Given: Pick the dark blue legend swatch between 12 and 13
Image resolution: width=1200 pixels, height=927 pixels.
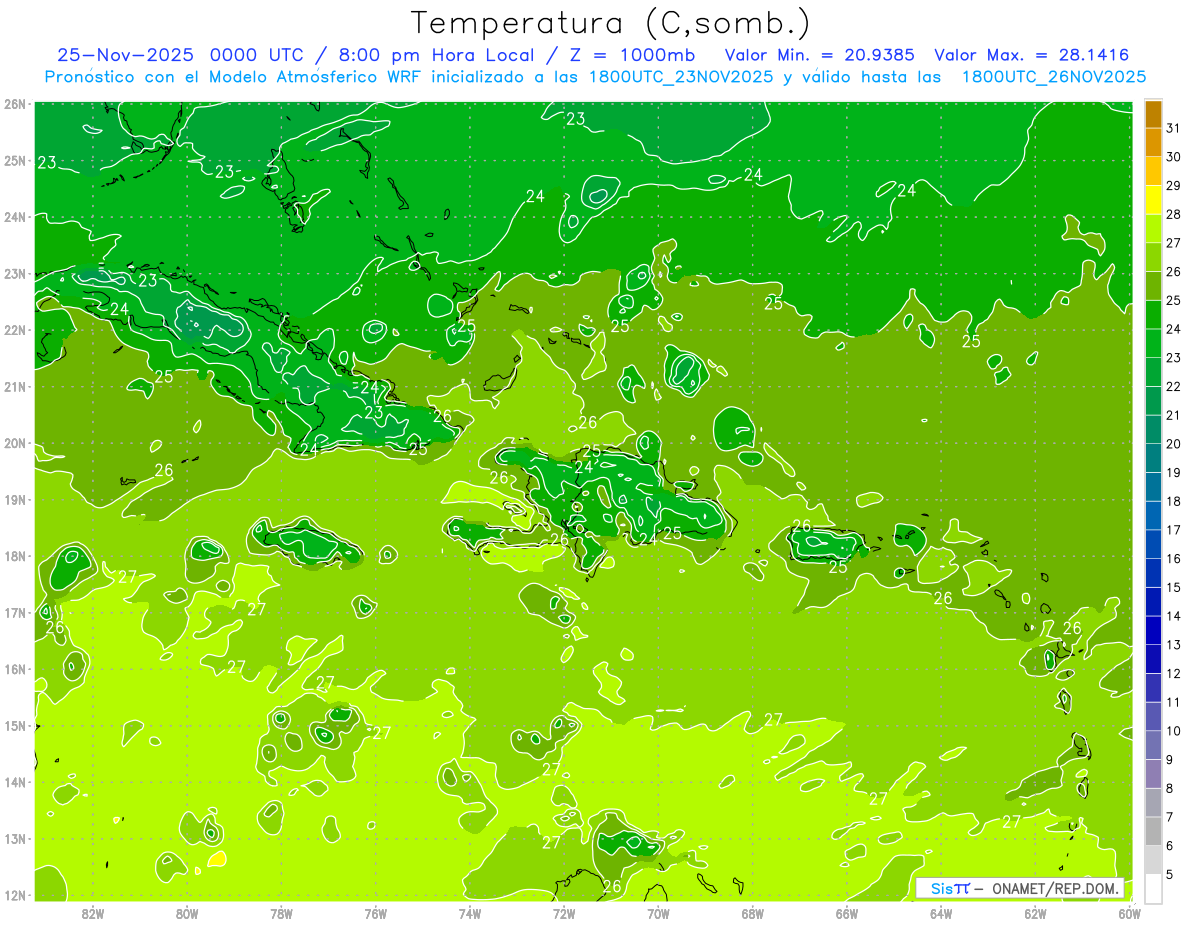Looking at the screenshot, I should click(x=1153, y=659).
